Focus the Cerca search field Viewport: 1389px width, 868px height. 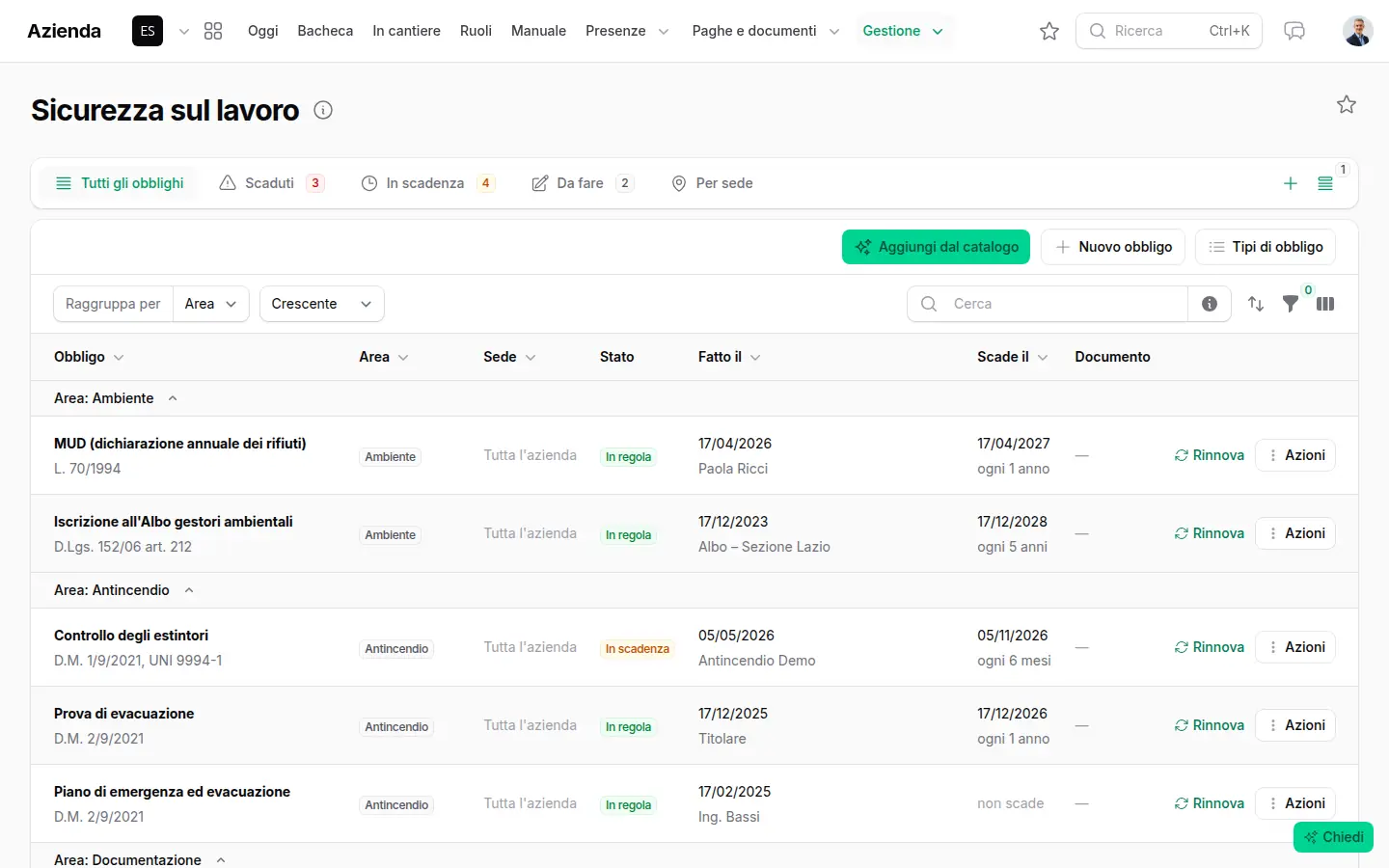(1048, 304)
